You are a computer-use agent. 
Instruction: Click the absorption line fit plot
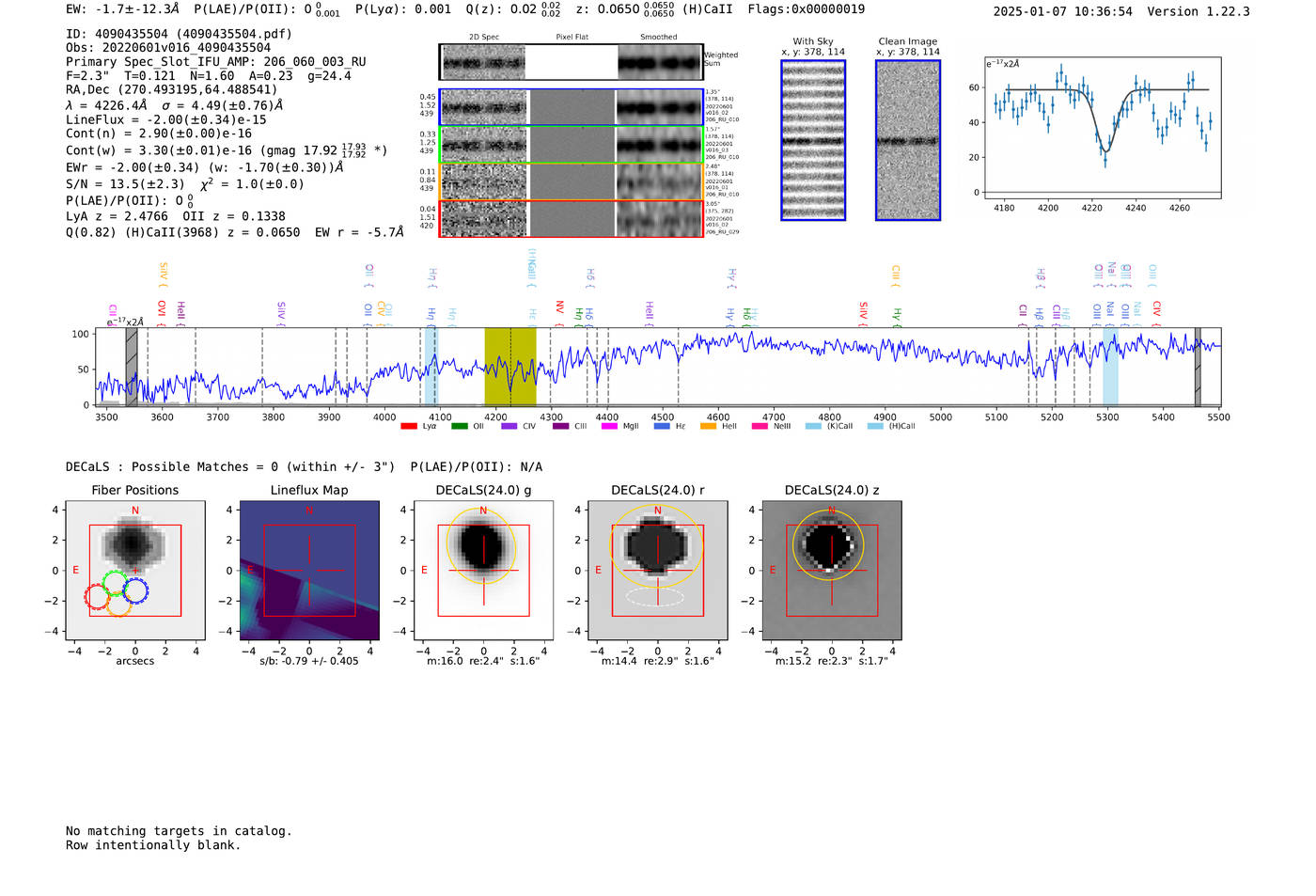coord(1102,128)
